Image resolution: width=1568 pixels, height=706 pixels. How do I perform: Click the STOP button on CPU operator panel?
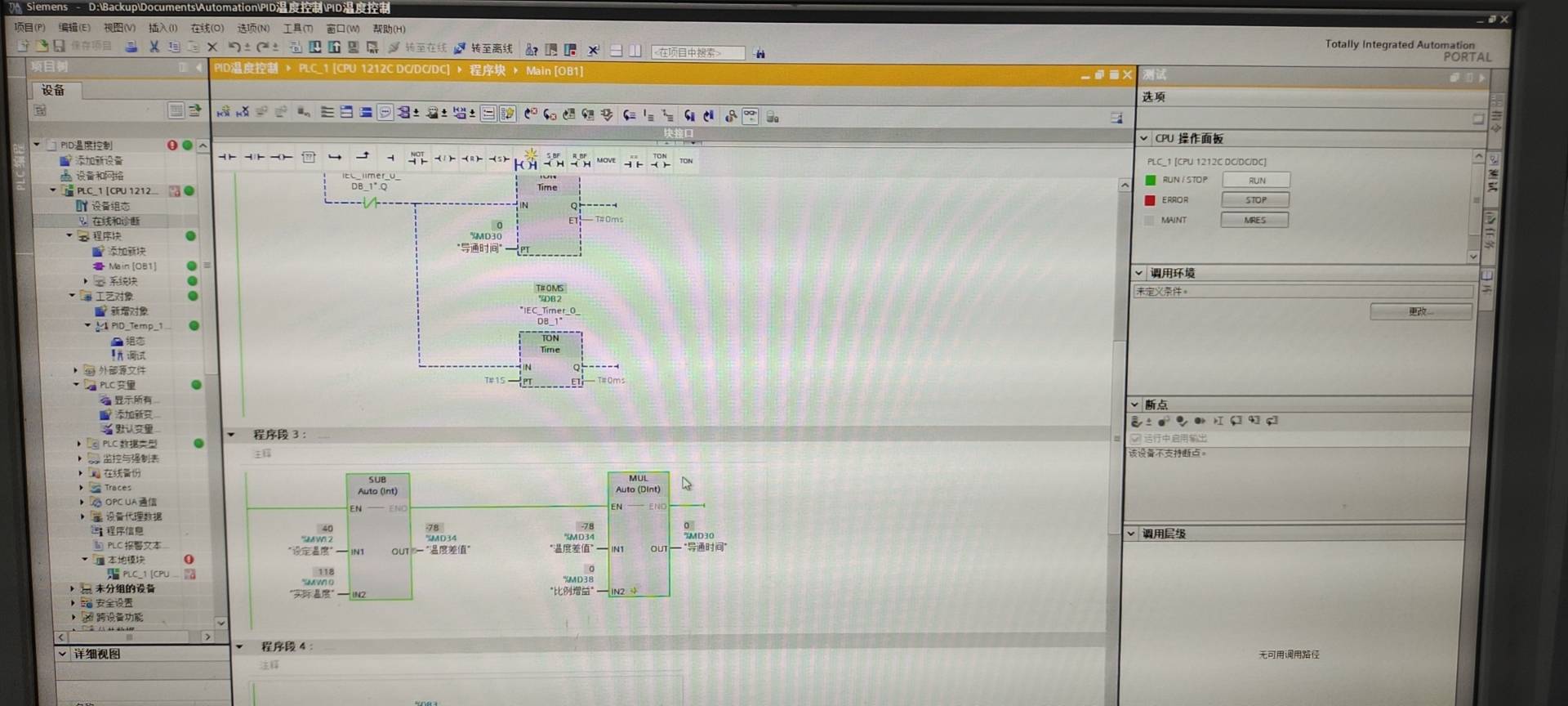click(1255, 199)
